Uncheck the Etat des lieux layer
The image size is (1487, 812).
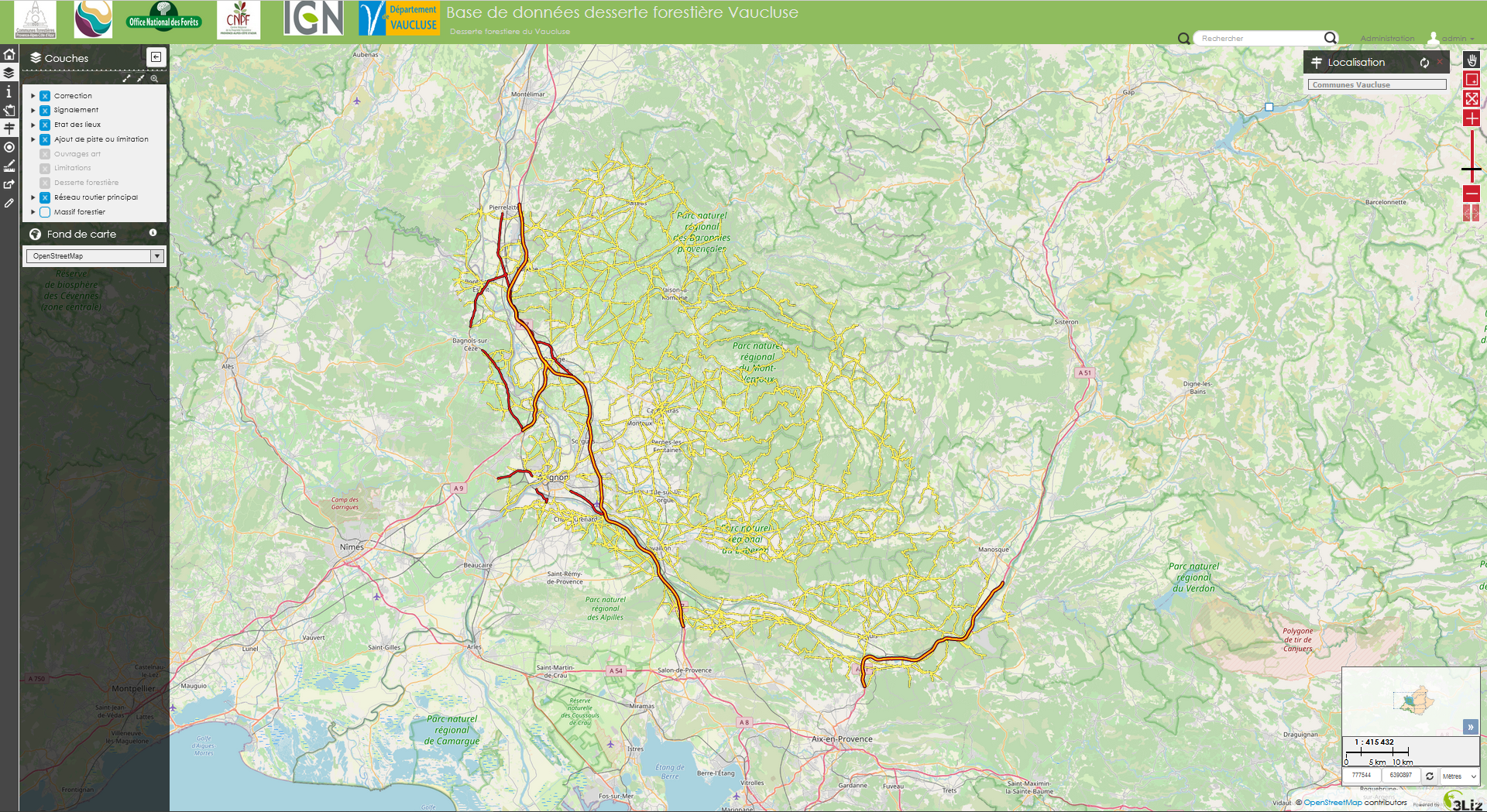(45, 125)
